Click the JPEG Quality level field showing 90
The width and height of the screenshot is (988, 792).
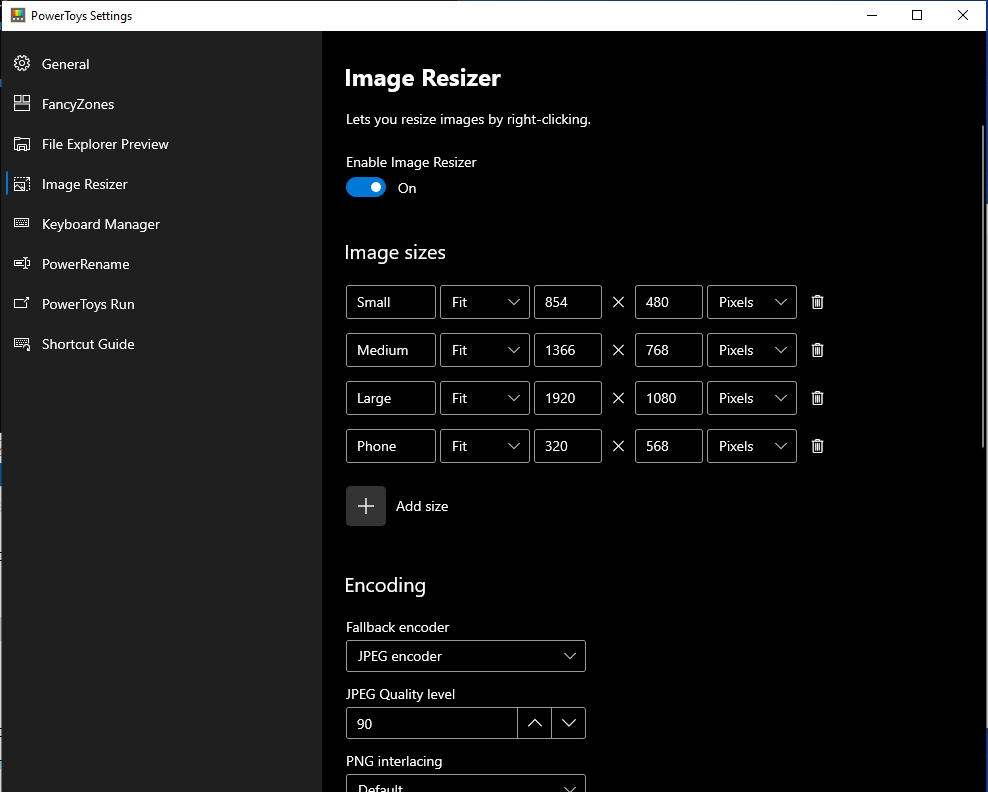pyautogui.click(x=432, y=723)
